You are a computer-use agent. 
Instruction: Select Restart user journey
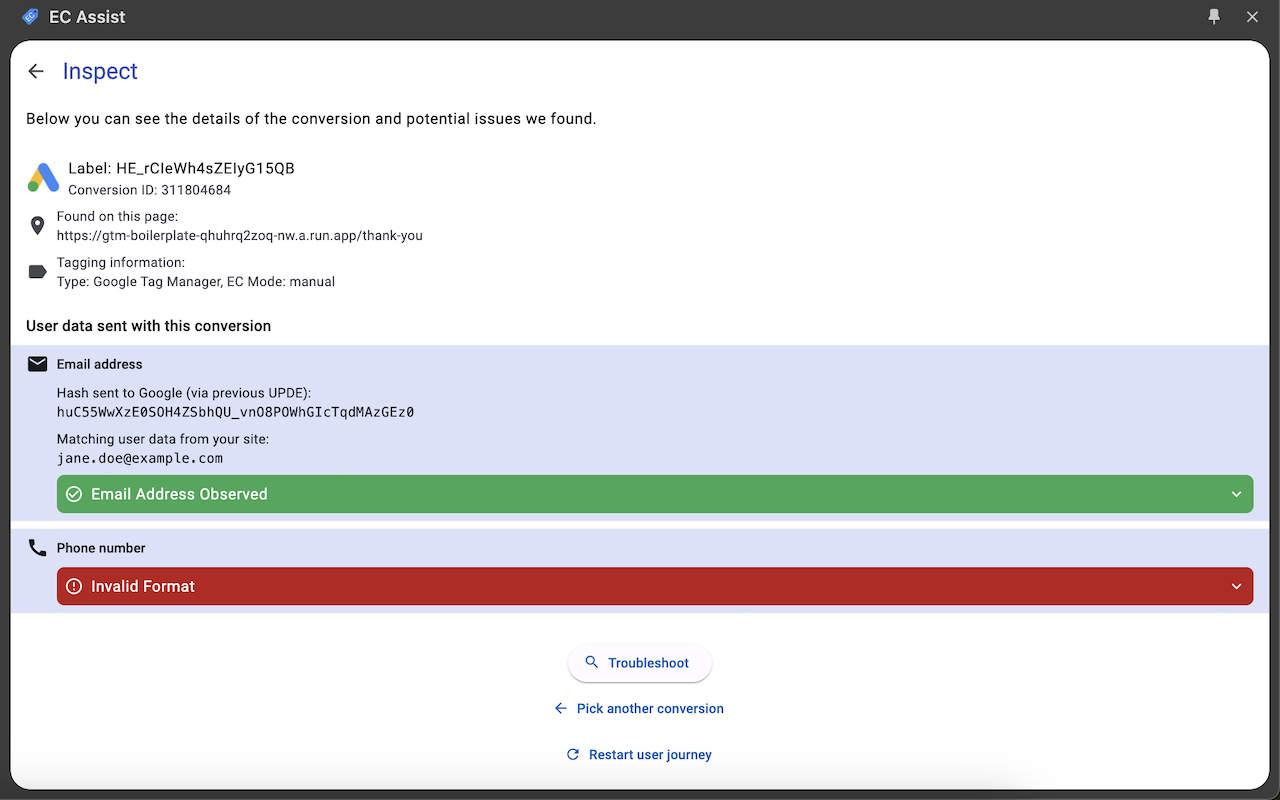coord(650,754)
